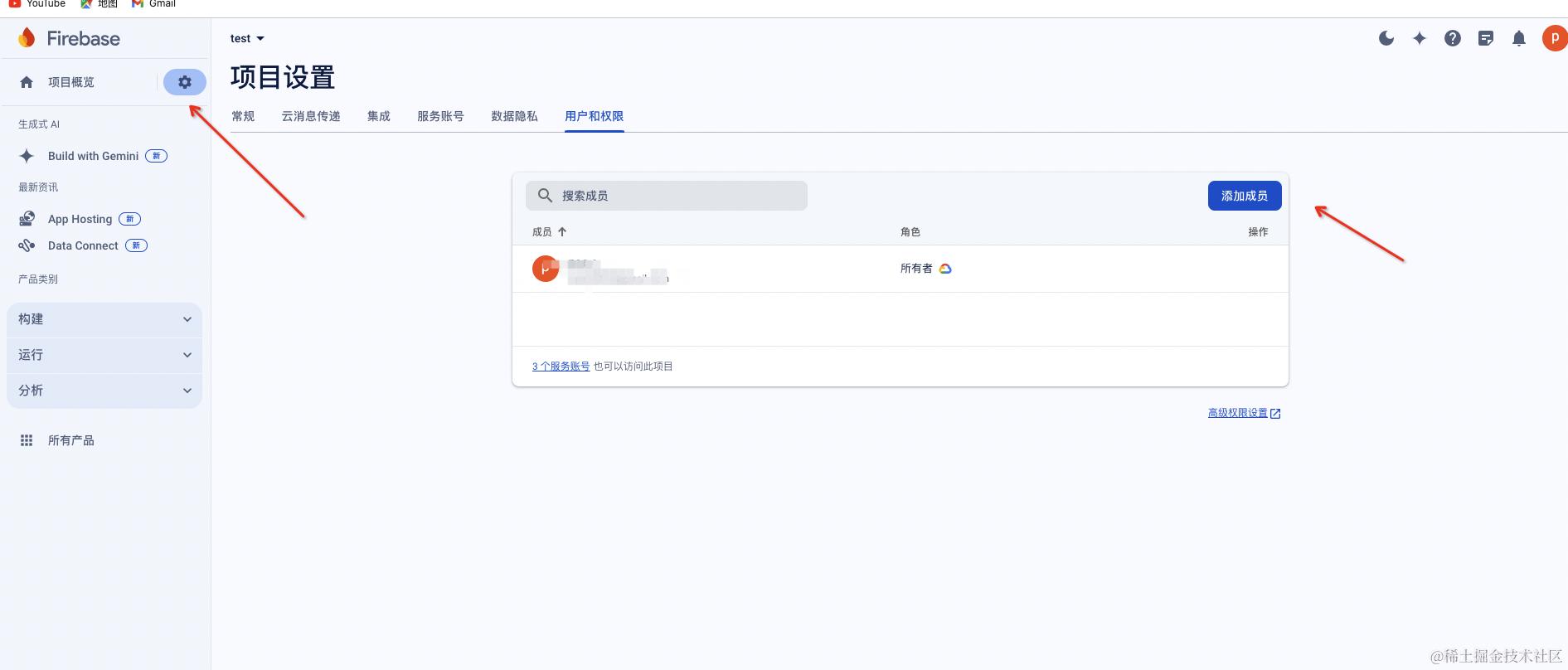
Task: Open 所有产品 page
Action: (x=71, y=440)
